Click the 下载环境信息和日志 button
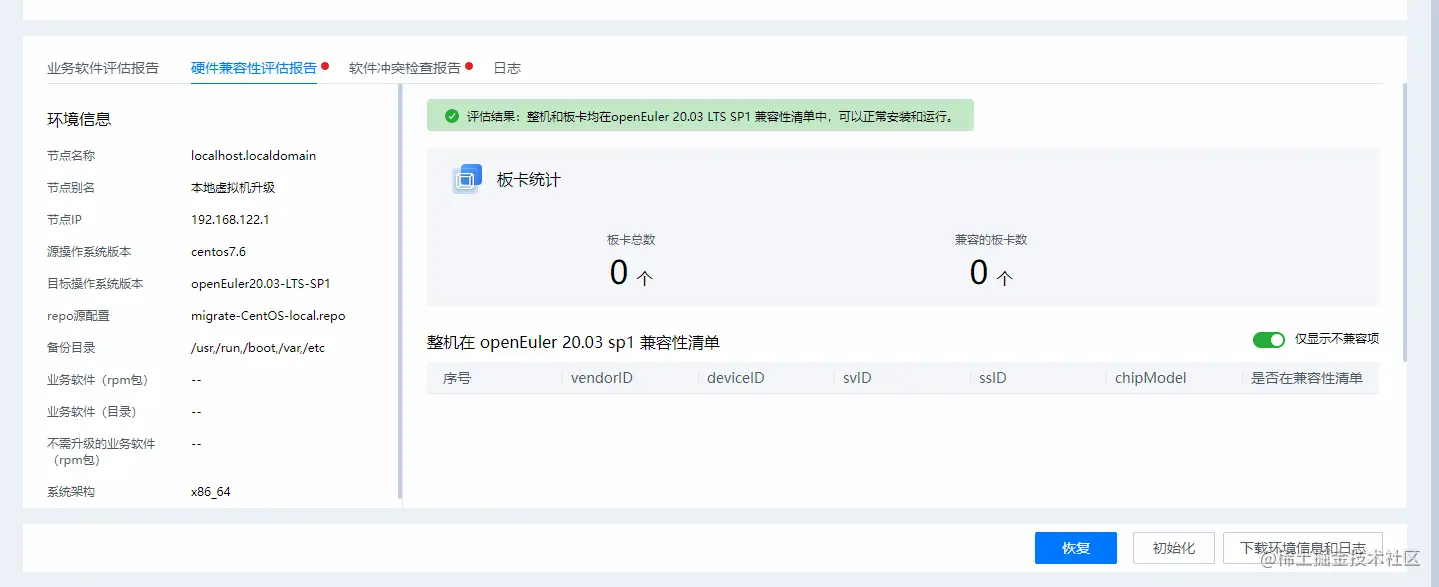 click(1303, 548)
